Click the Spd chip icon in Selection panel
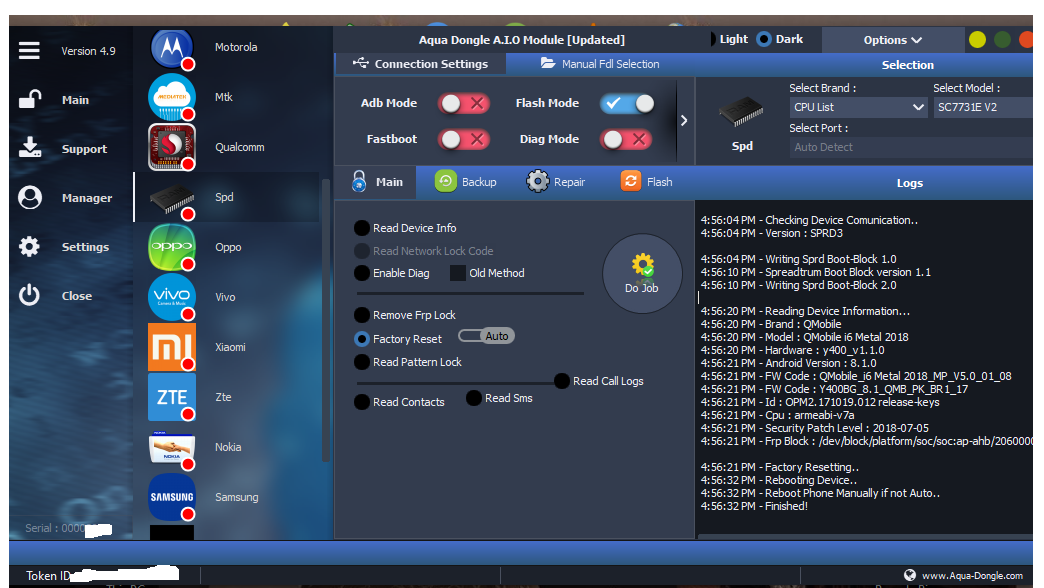The height and width of the screenshot is (588, 1044). [x=741, y=111]
